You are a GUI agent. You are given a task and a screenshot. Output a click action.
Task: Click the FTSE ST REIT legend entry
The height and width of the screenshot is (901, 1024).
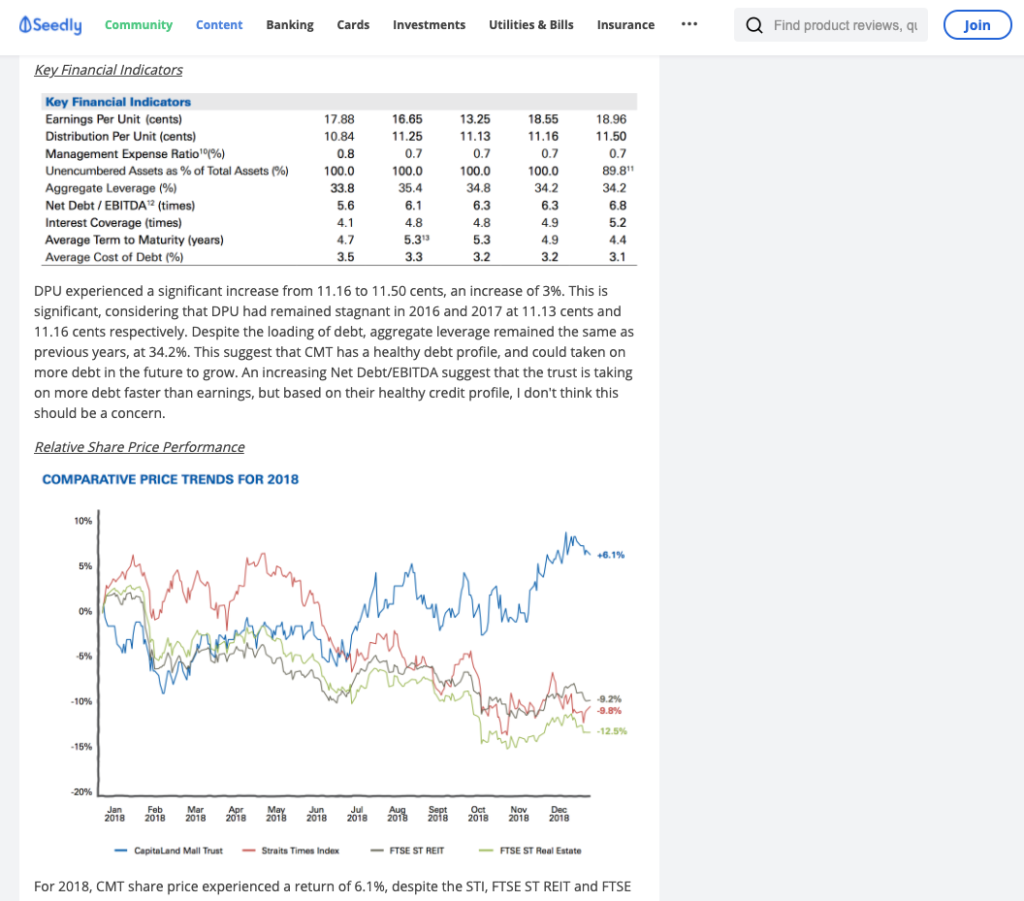coord(407,851)
